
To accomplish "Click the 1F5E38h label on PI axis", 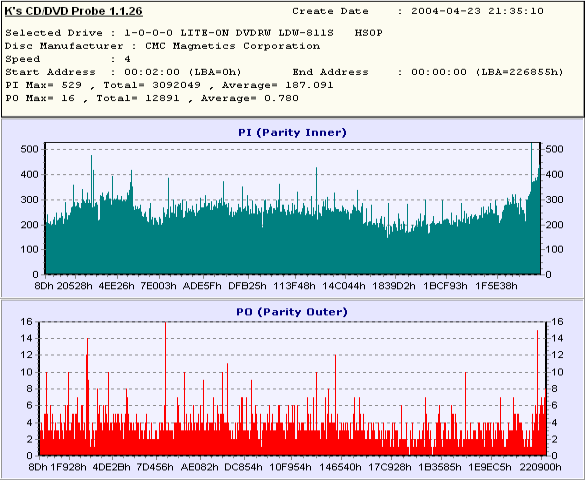I will click(x=496, y=286).
